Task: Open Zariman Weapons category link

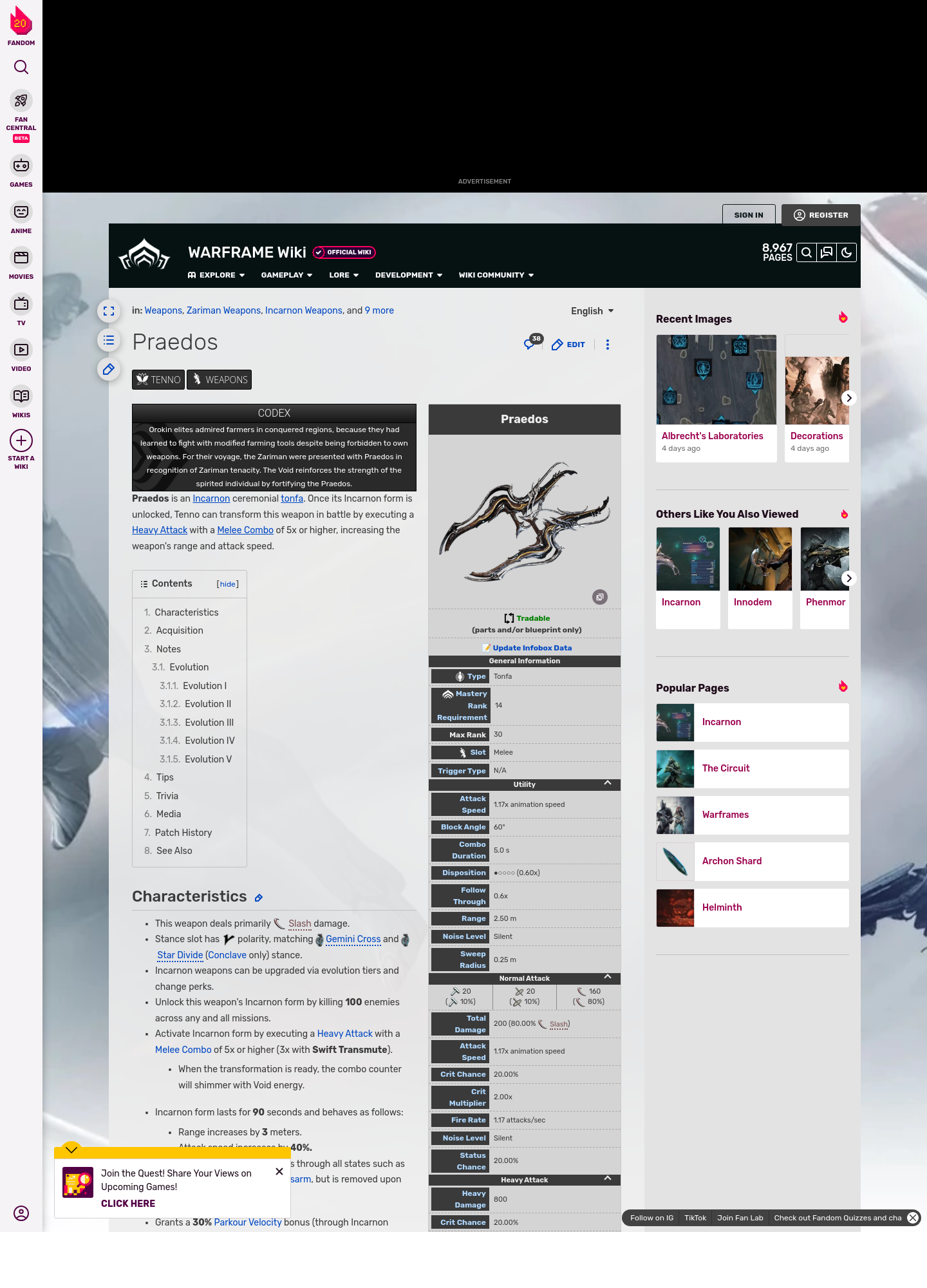Action: point(223,310)
